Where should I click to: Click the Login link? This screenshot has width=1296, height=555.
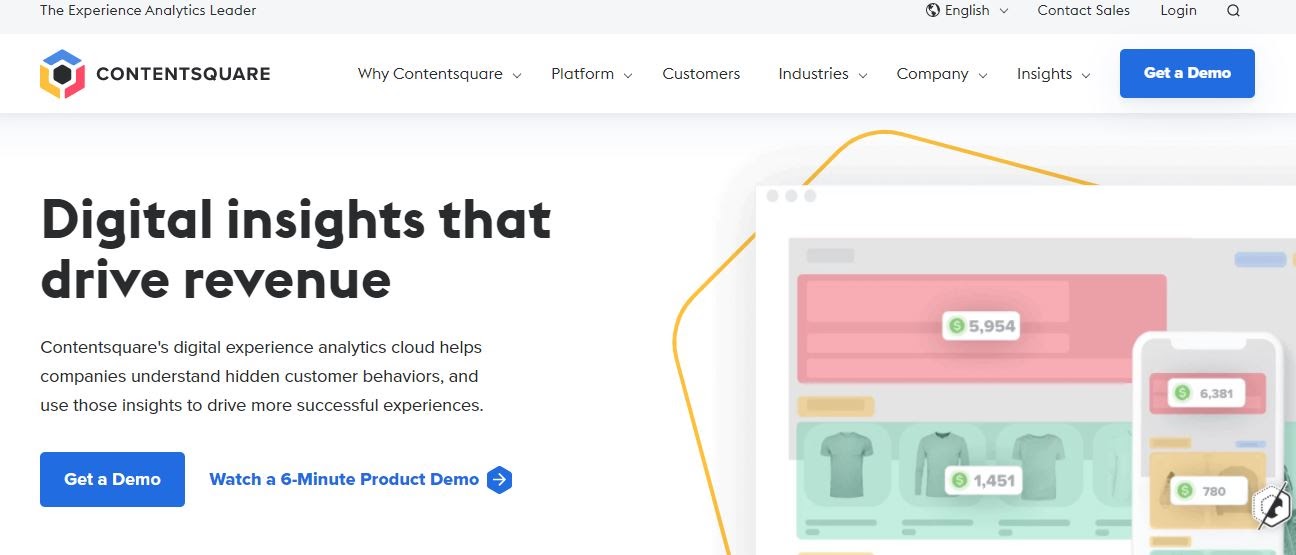click(1178, 10)
